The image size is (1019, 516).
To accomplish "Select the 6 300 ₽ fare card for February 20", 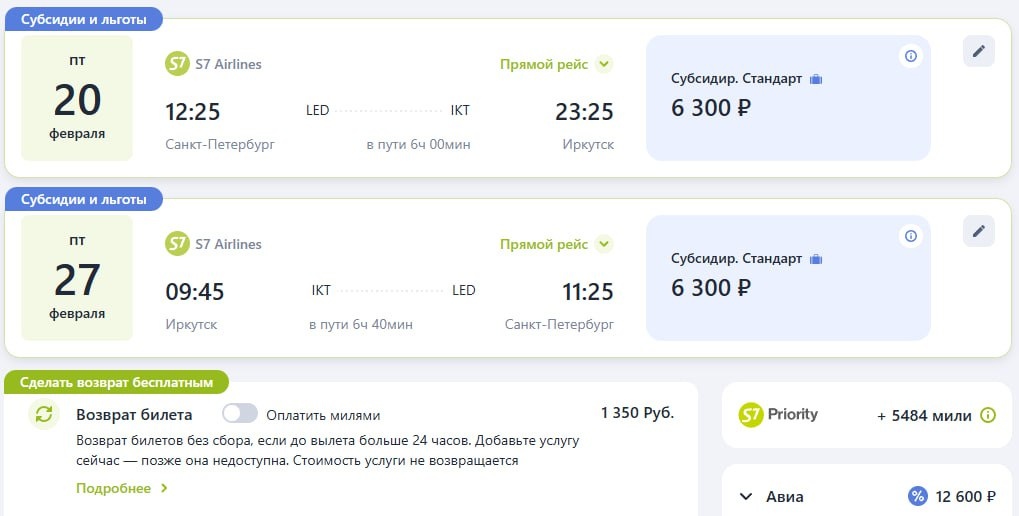I will click(x=788, y=98).
